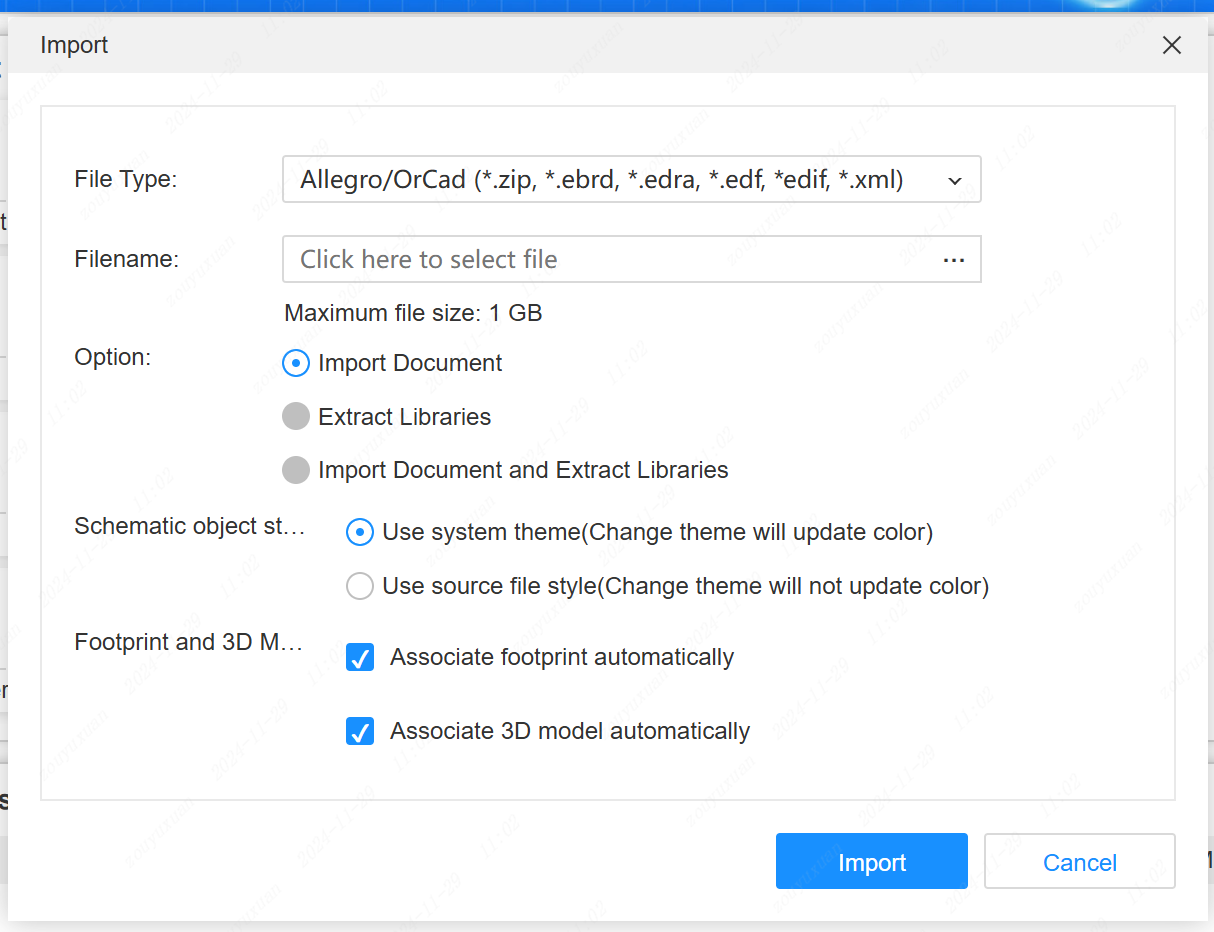1214x932 pixels.
Task: Click the browse ellipsis icon in Filename field
Action: pos(953,260)
